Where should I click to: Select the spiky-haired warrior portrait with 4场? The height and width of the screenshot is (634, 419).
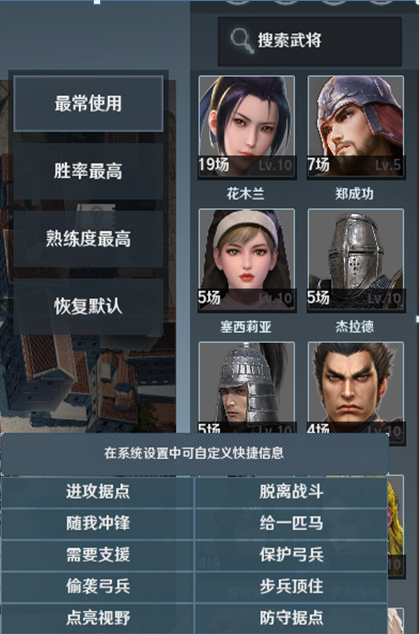pos(356,388)
